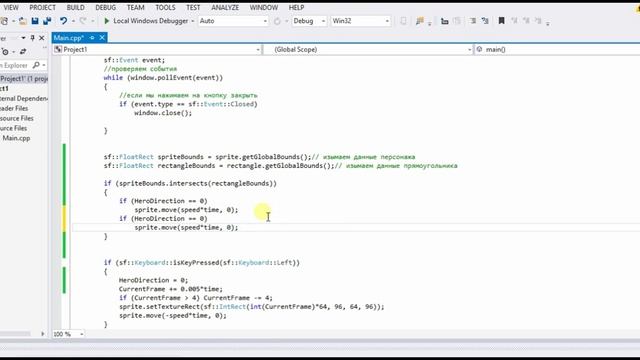The height and width of the screenshot is (360, 640).
Task: Click the greyed Redo icon
Action: [83, 21]
